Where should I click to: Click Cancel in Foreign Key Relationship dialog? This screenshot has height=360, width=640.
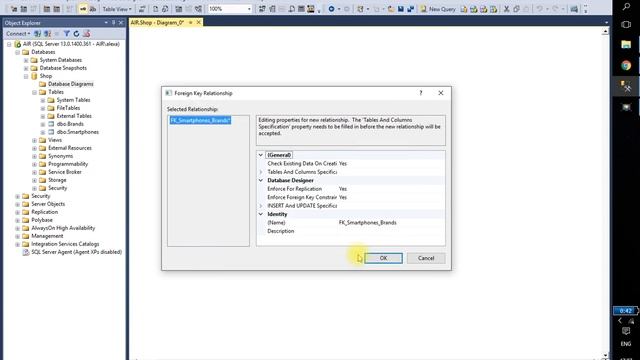click(426, 258)
